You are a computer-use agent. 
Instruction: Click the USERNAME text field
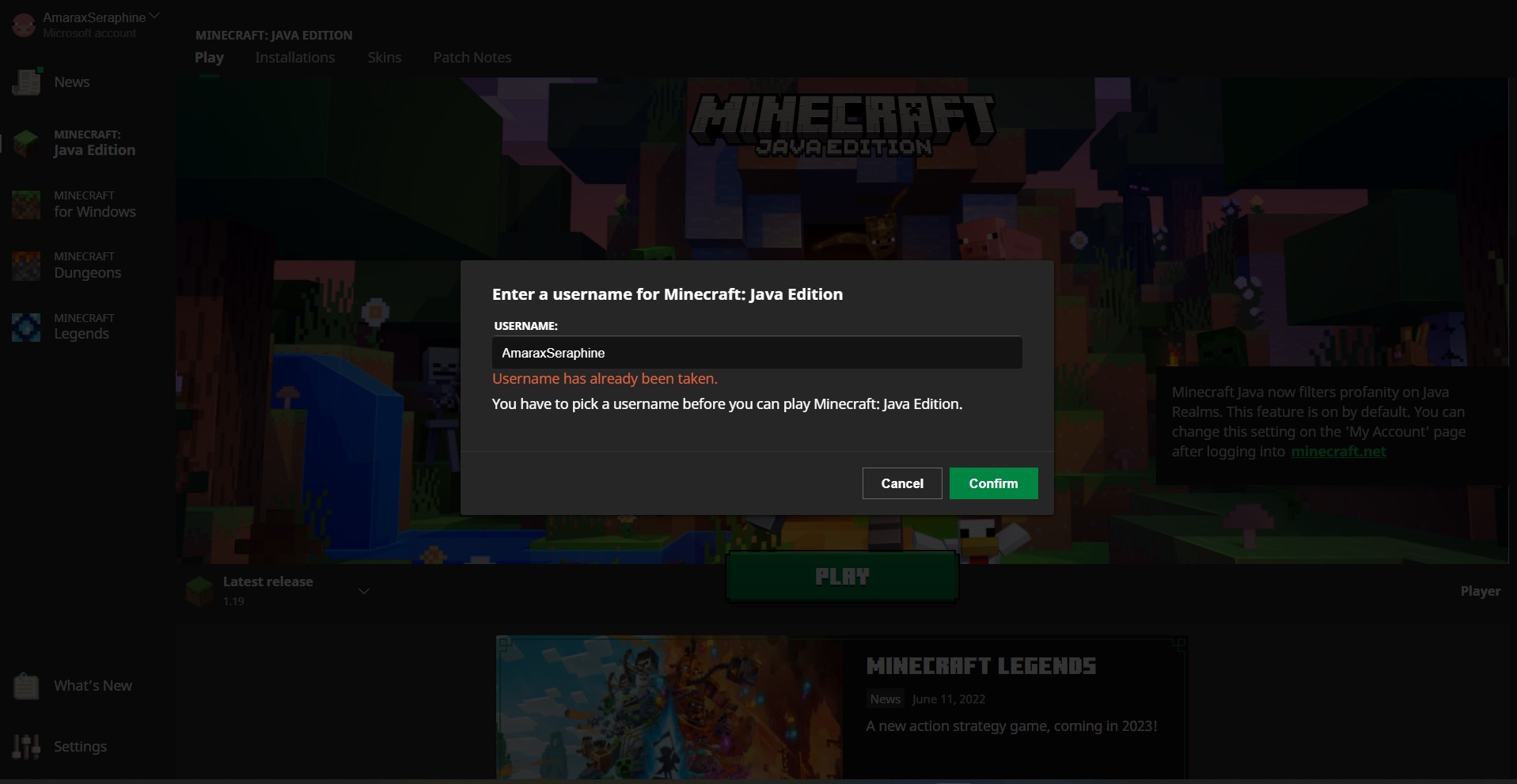pos(757,353)
